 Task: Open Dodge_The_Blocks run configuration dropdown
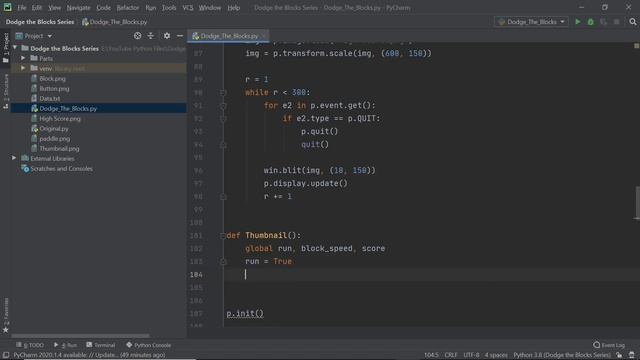point(531,22)
